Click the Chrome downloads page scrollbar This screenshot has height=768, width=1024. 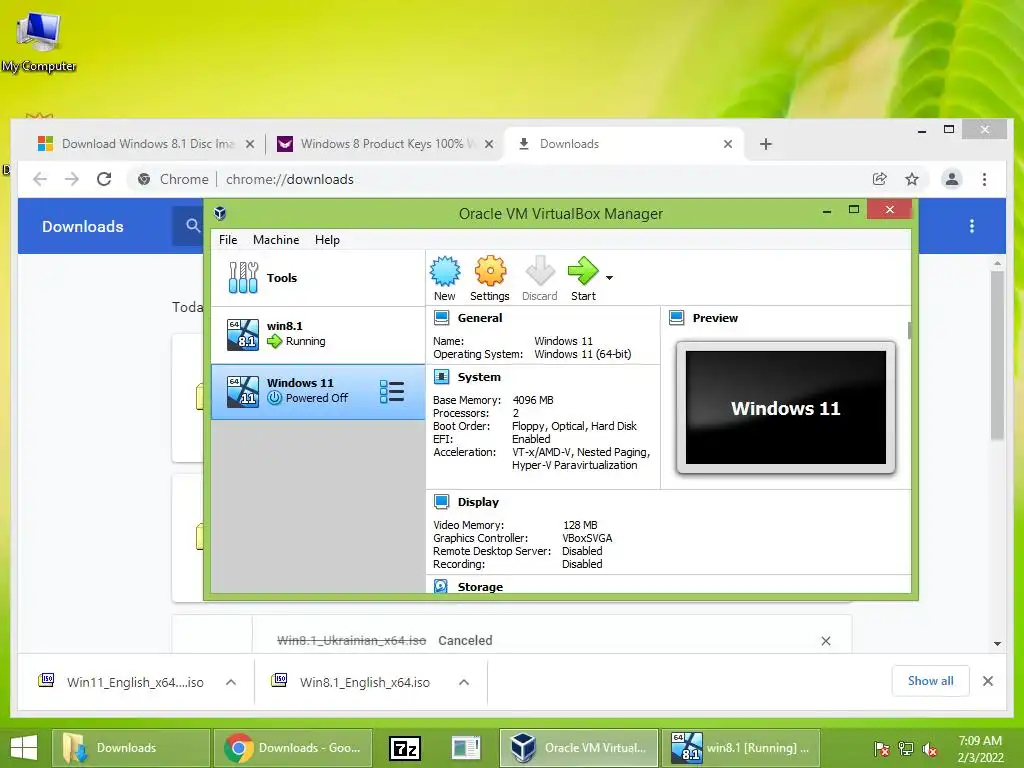pos(997,355)
